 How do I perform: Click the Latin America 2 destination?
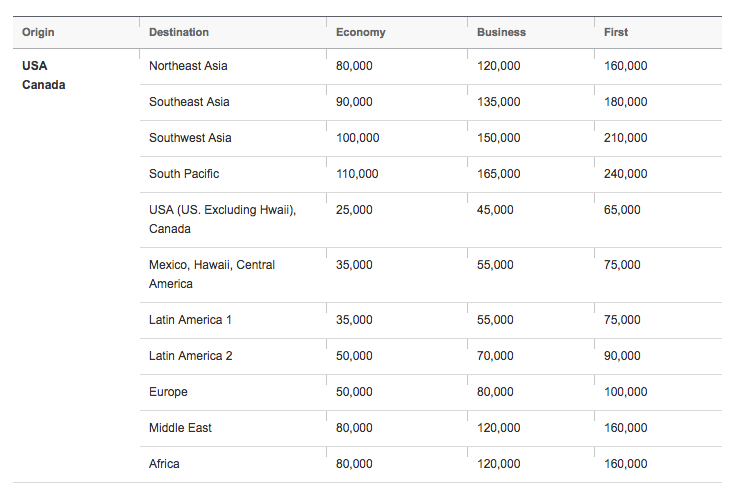[190, 356]
